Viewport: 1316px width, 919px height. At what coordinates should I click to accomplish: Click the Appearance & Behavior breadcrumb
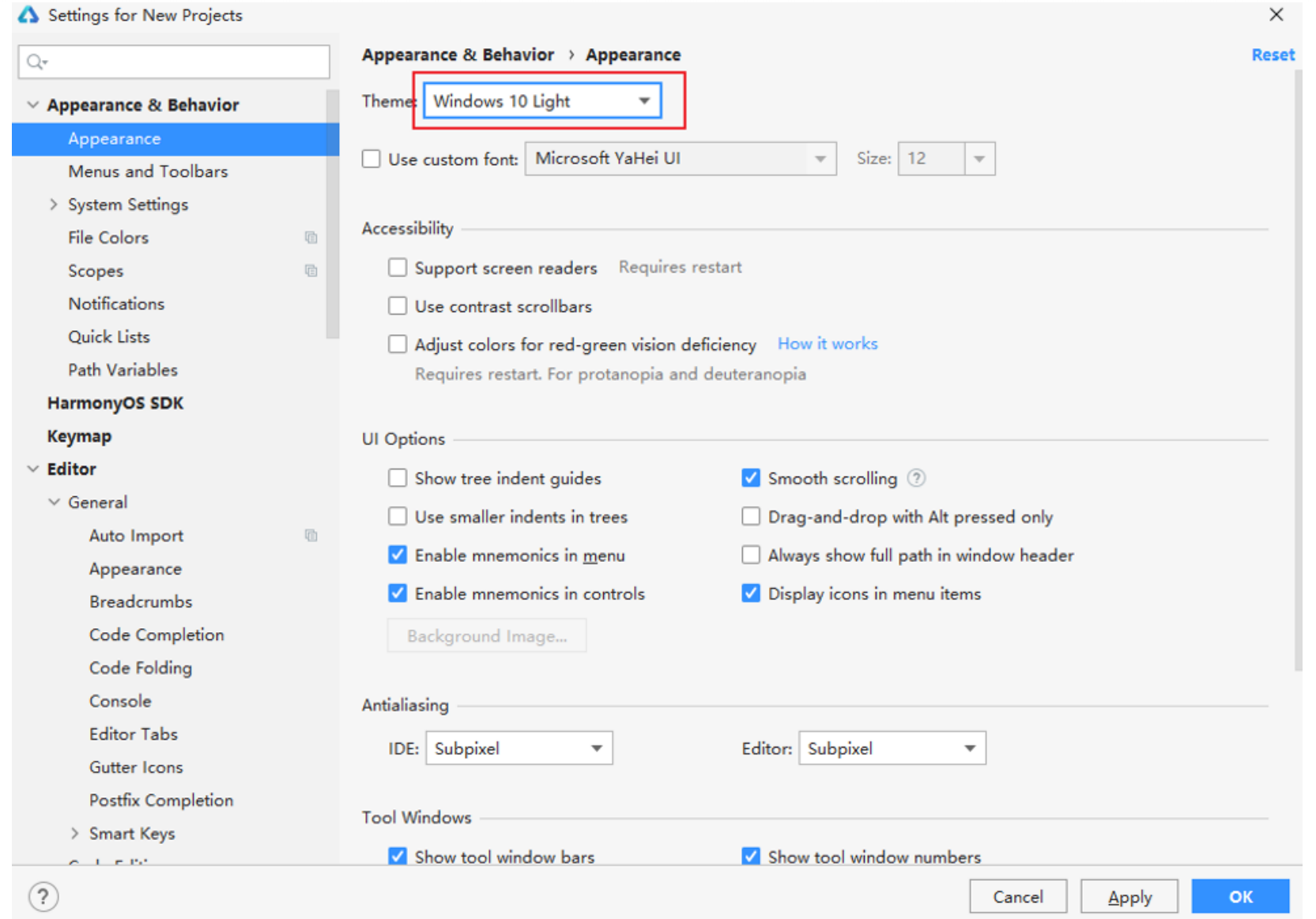click(458, 55)
